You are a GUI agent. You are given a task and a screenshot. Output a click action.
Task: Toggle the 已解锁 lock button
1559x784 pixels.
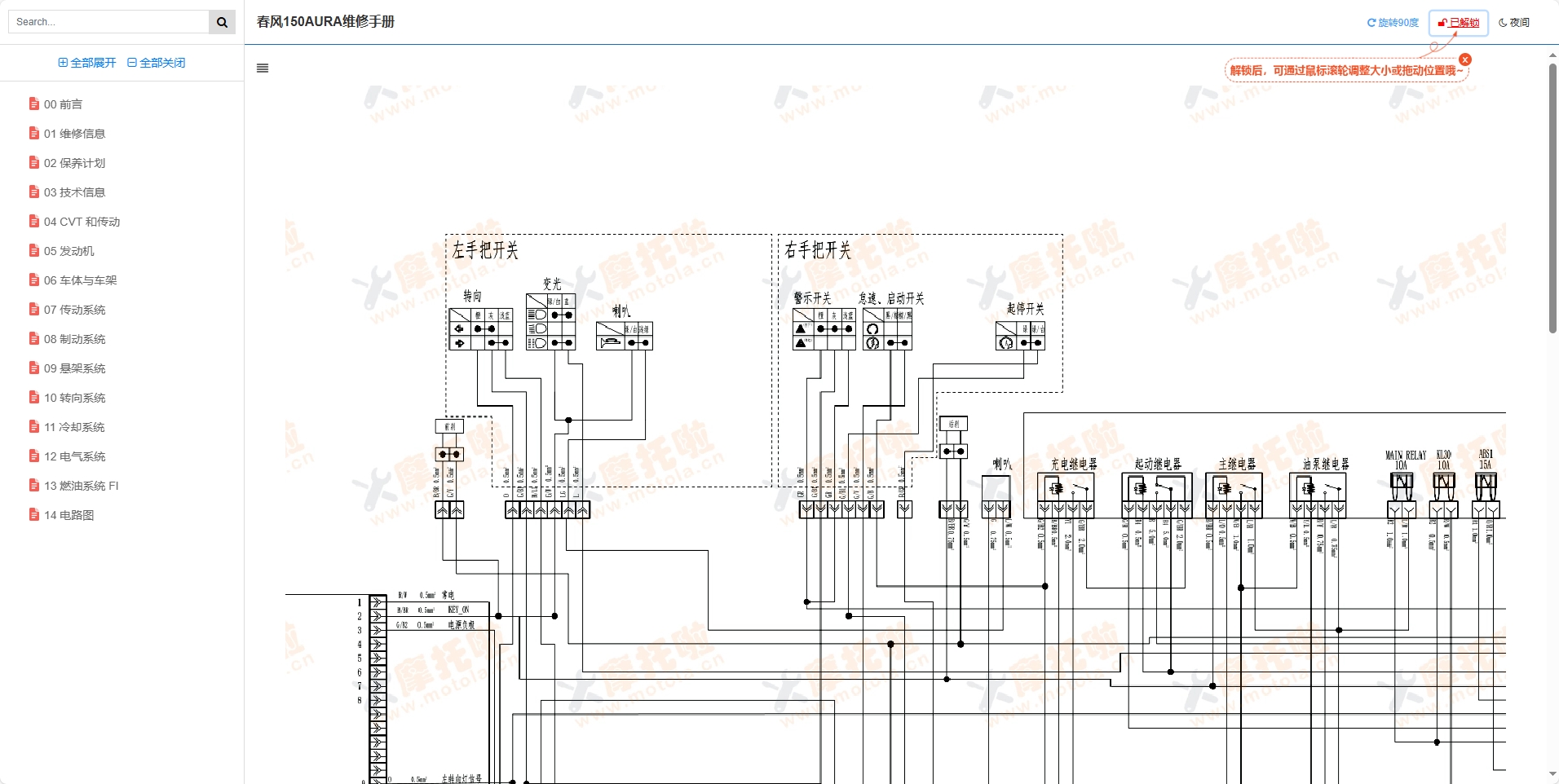click(x=1459, y=23)
